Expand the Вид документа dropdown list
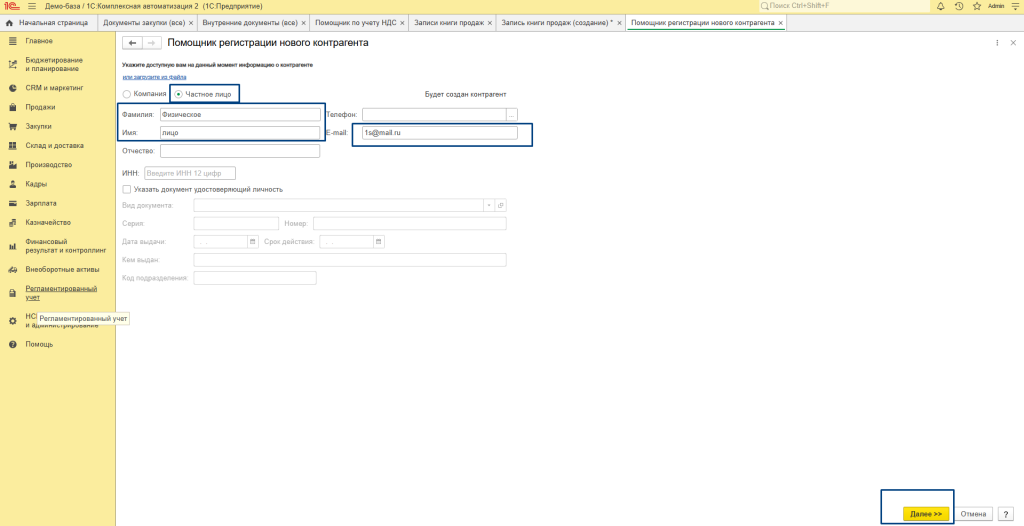The image size is (1024, 526). tap(489, 205)
